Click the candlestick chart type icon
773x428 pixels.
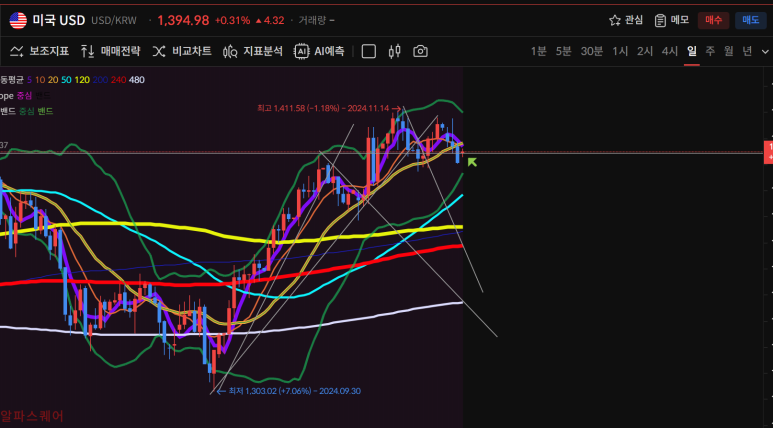394,51
